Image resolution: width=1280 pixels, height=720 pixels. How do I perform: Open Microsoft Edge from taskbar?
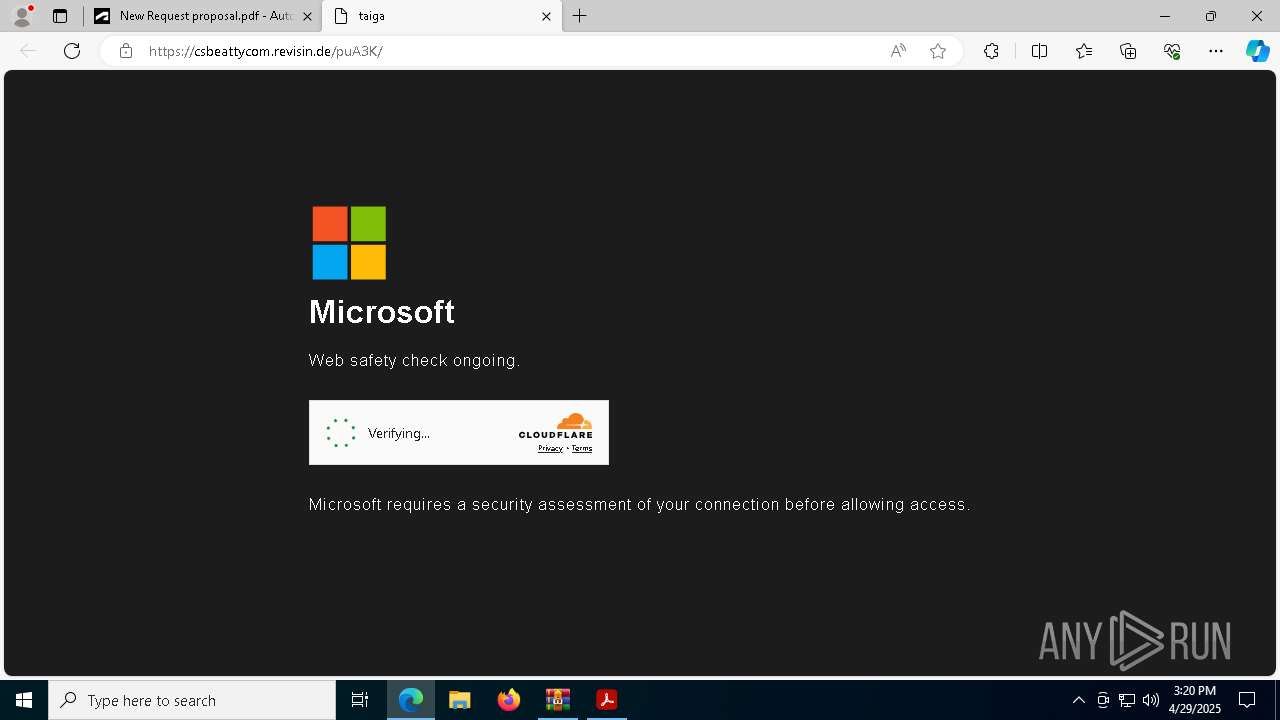pyautogui.click(x=411, y=700)
